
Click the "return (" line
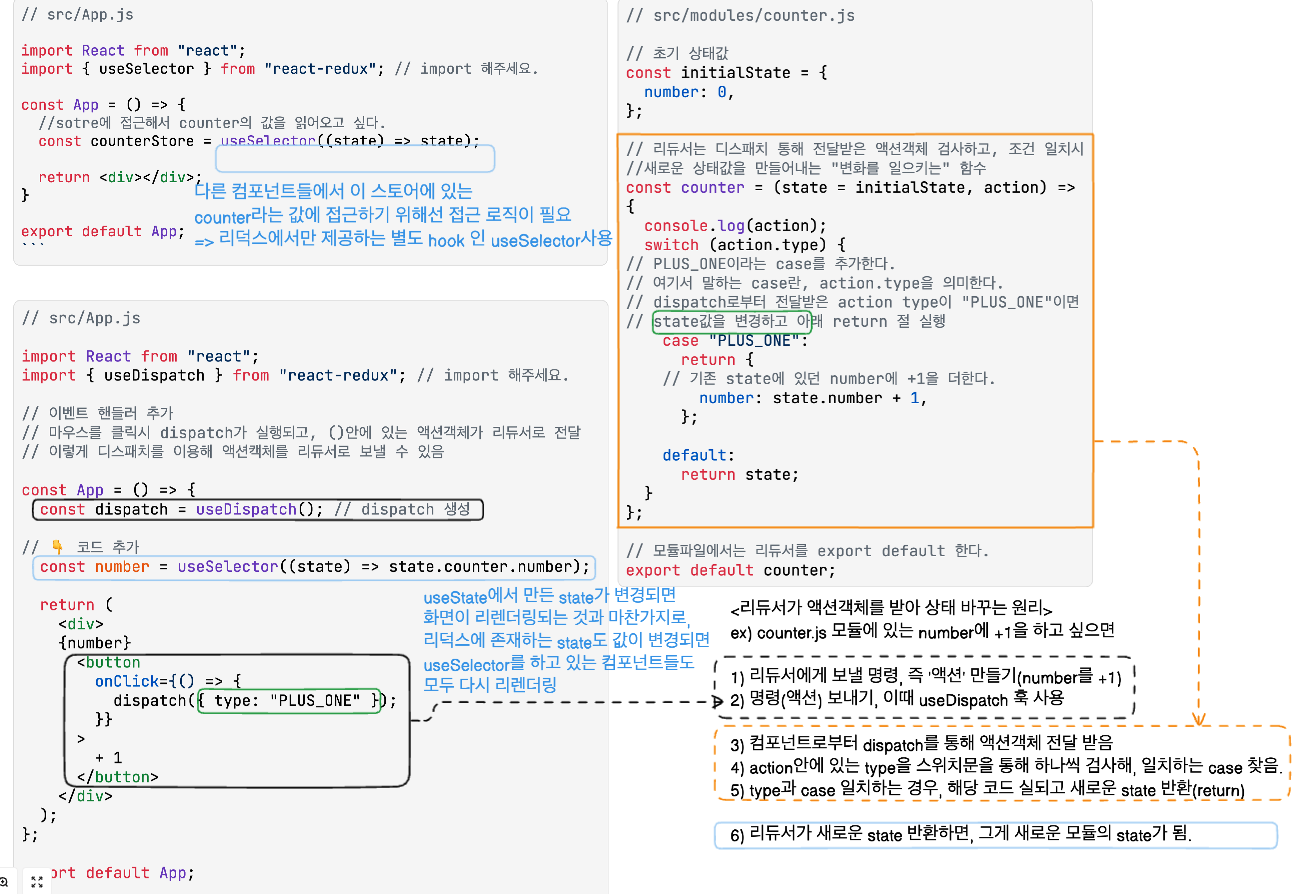click(x=77, y=604)
